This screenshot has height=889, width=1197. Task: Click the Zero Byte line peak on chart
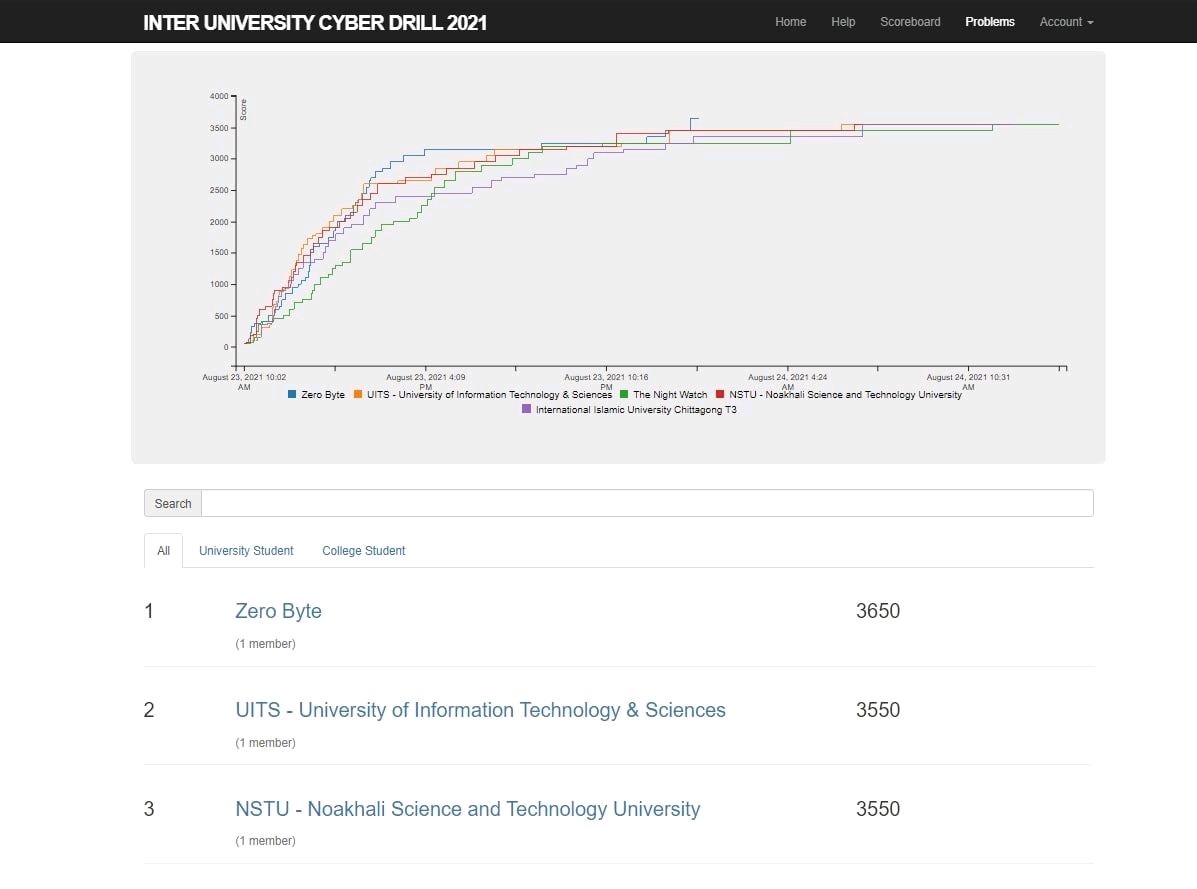(x=694, y=118)
